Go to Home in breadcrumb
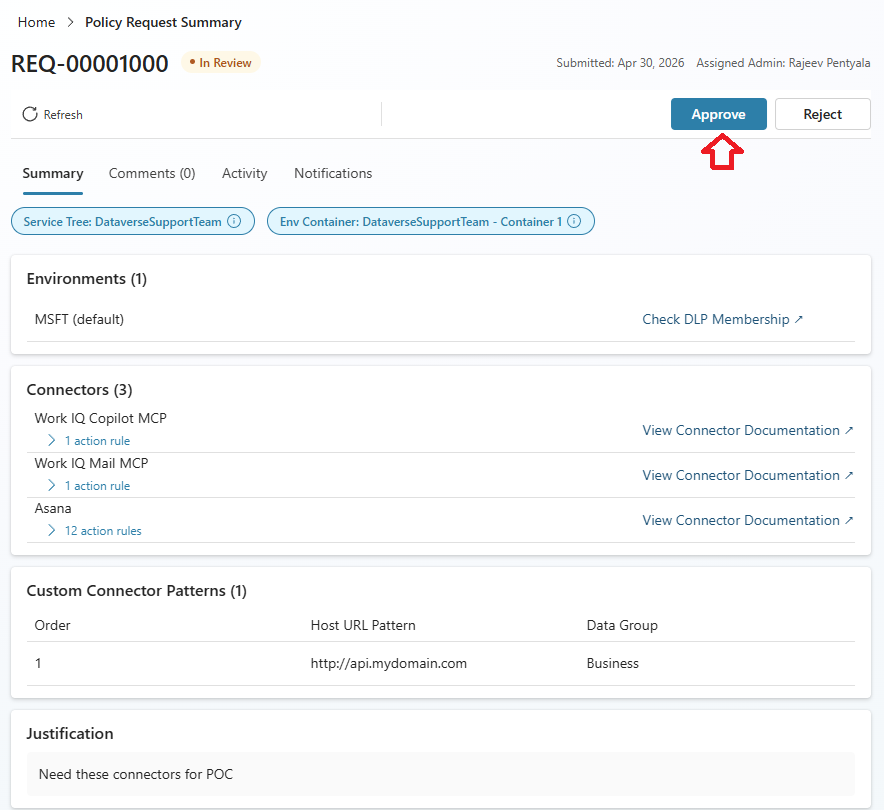This screenshot has height=810, width=884. pyautogui.click(x=37, y=22)
